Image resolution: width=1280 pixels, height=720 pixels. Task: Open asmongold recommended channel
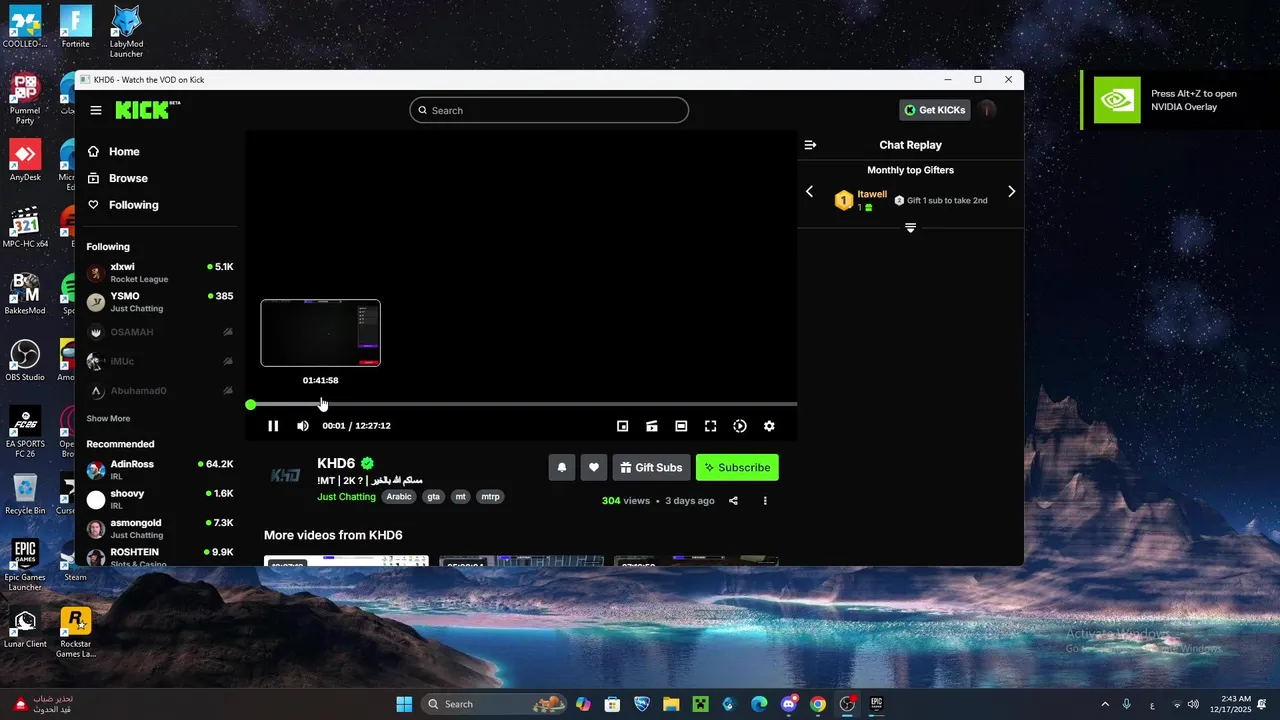click(160, 529)
